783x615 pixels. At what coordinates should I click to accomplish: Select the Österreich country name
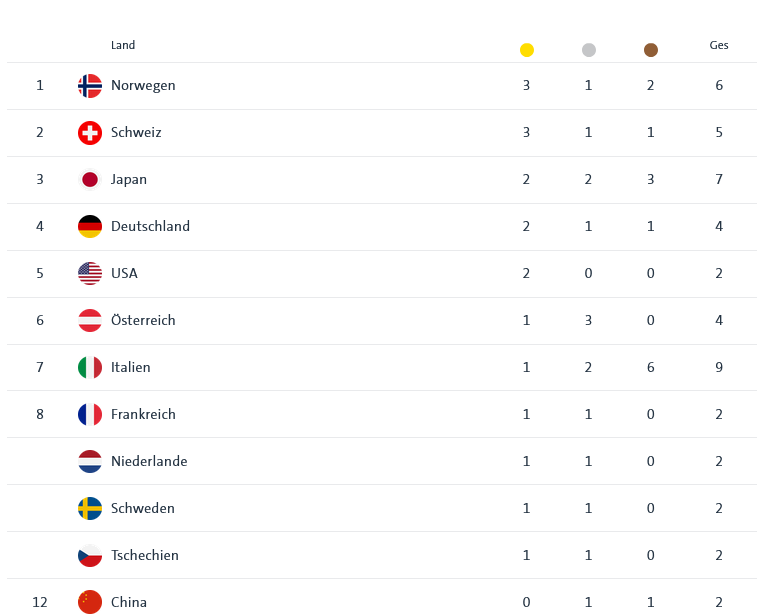point(143,321)
